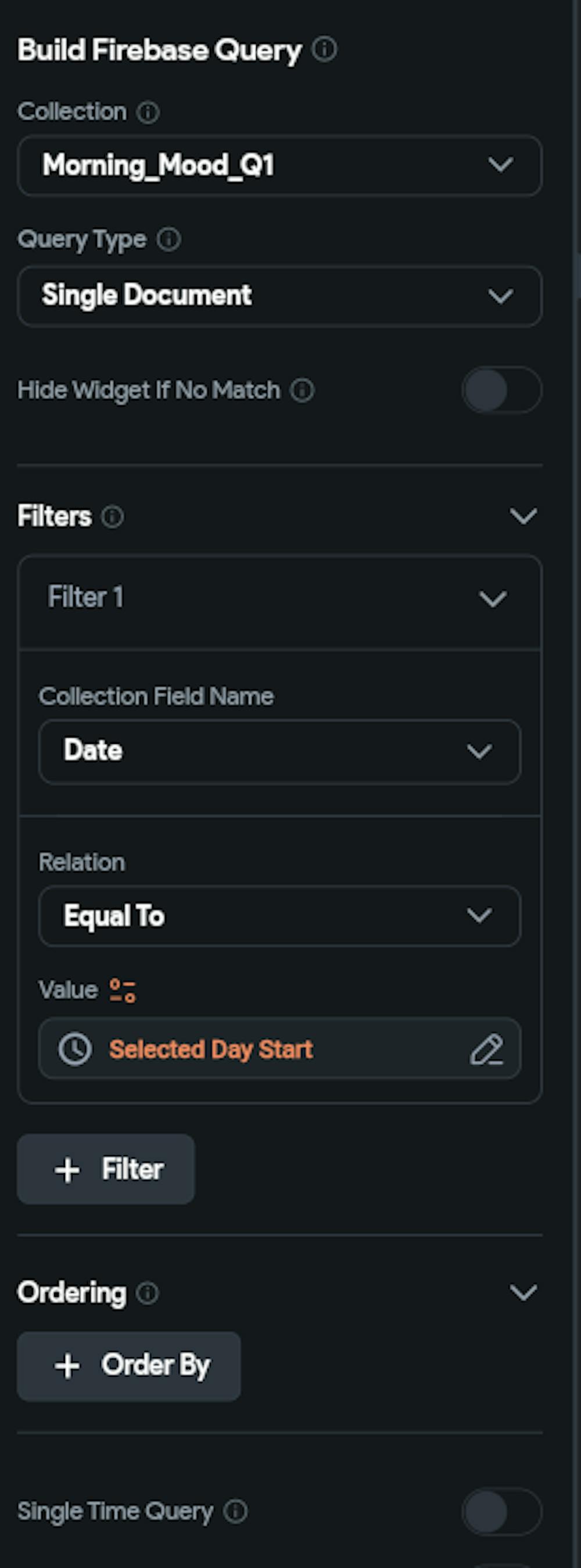Open the Morning_Mood_Q1 collection dropdown
This screenshot has height=1568, width=581.
[279, 166]
